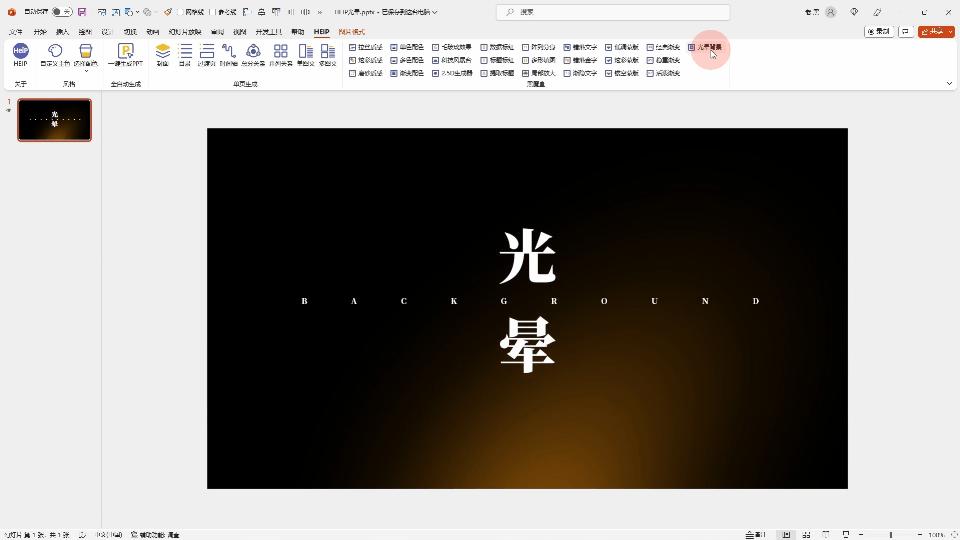Switch to the HEIP ribbon tab
Image resolution: width=960 pixels, height=540 pixels.
321,32
